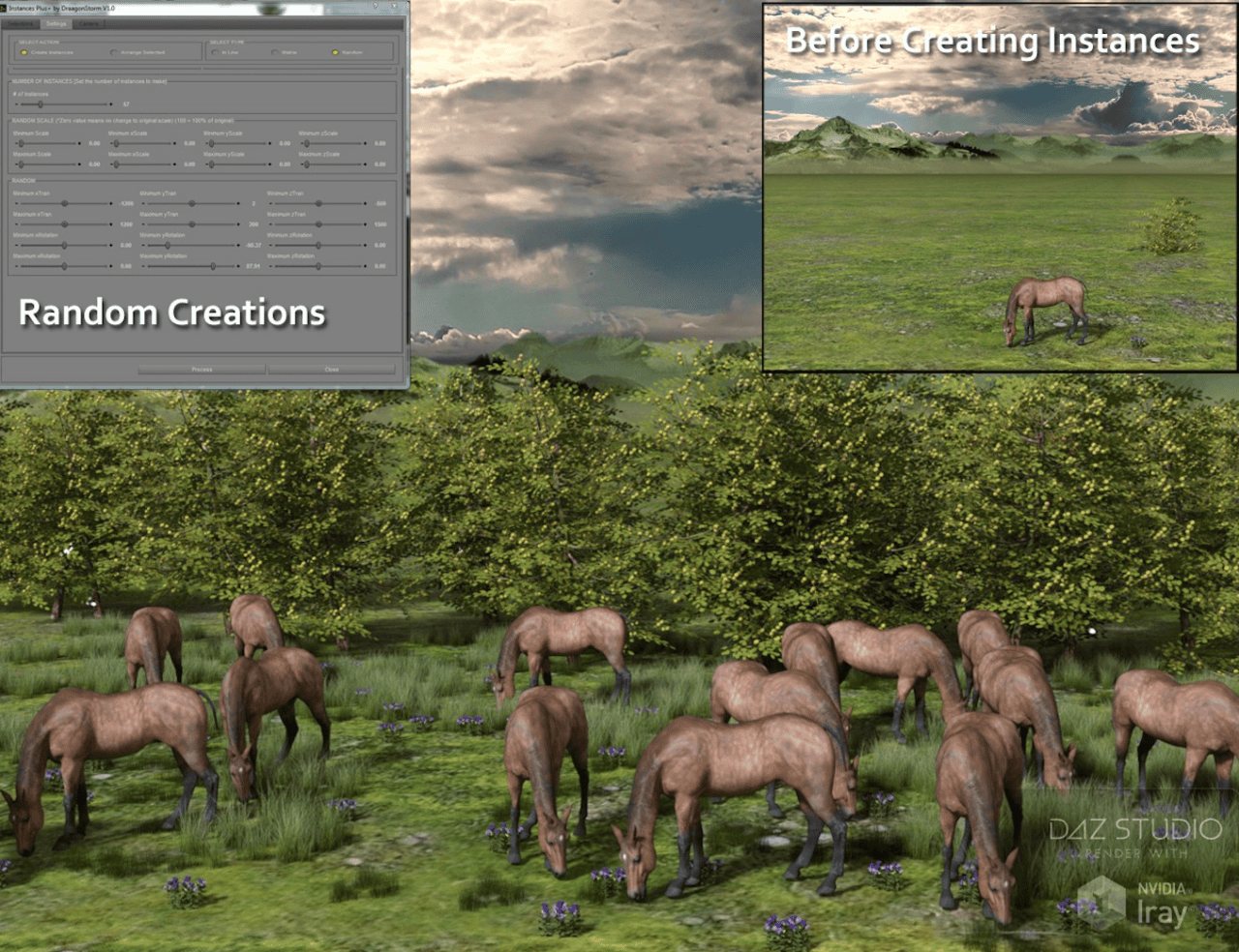Enable the In Line instance type
Viewport: 1239px width, 952px height.
coord(214,52)
